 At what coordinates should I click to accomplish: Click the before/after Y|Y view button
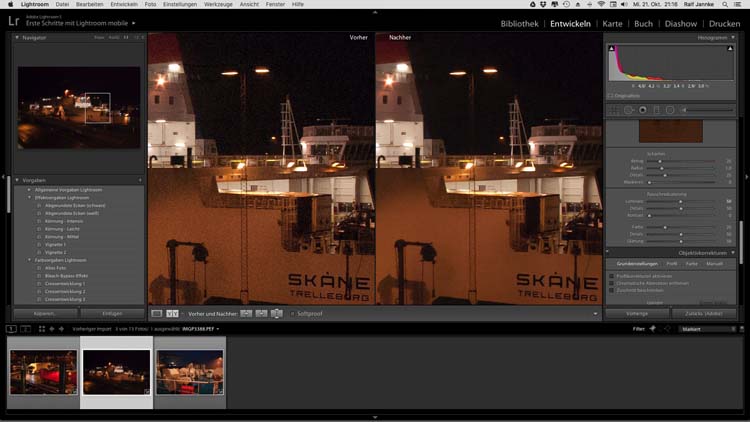click(x=172, y=313)
